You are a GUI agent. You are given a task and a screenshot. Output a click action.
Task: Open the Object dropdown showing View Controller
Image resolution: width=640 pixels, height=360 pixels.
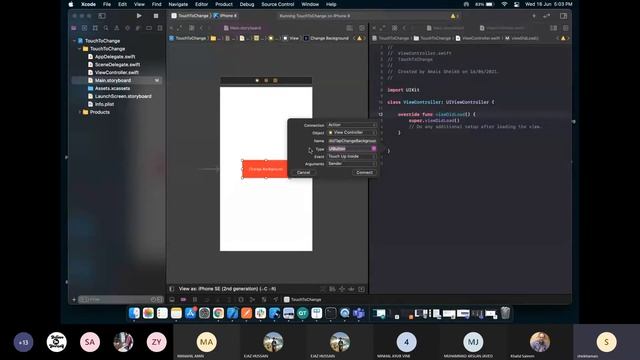coord(351,133)
